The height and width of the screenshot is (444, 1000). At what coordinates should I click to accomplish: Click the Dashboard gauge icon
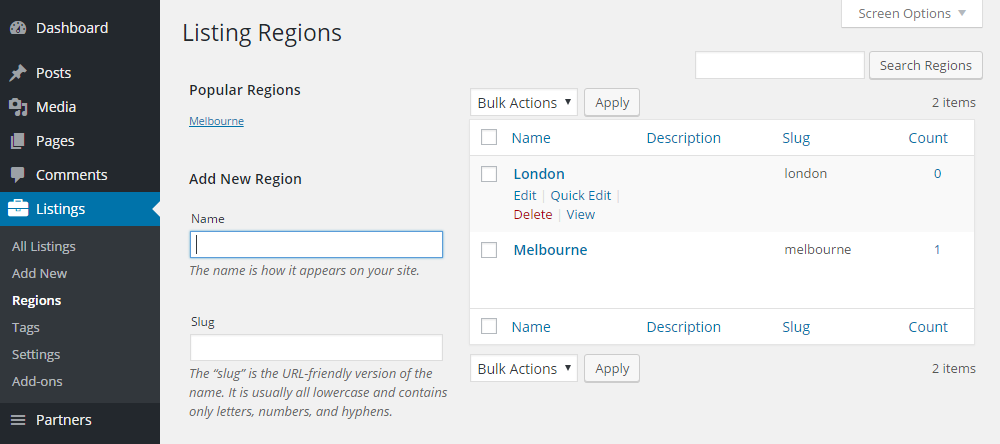(x=18, y=28)
